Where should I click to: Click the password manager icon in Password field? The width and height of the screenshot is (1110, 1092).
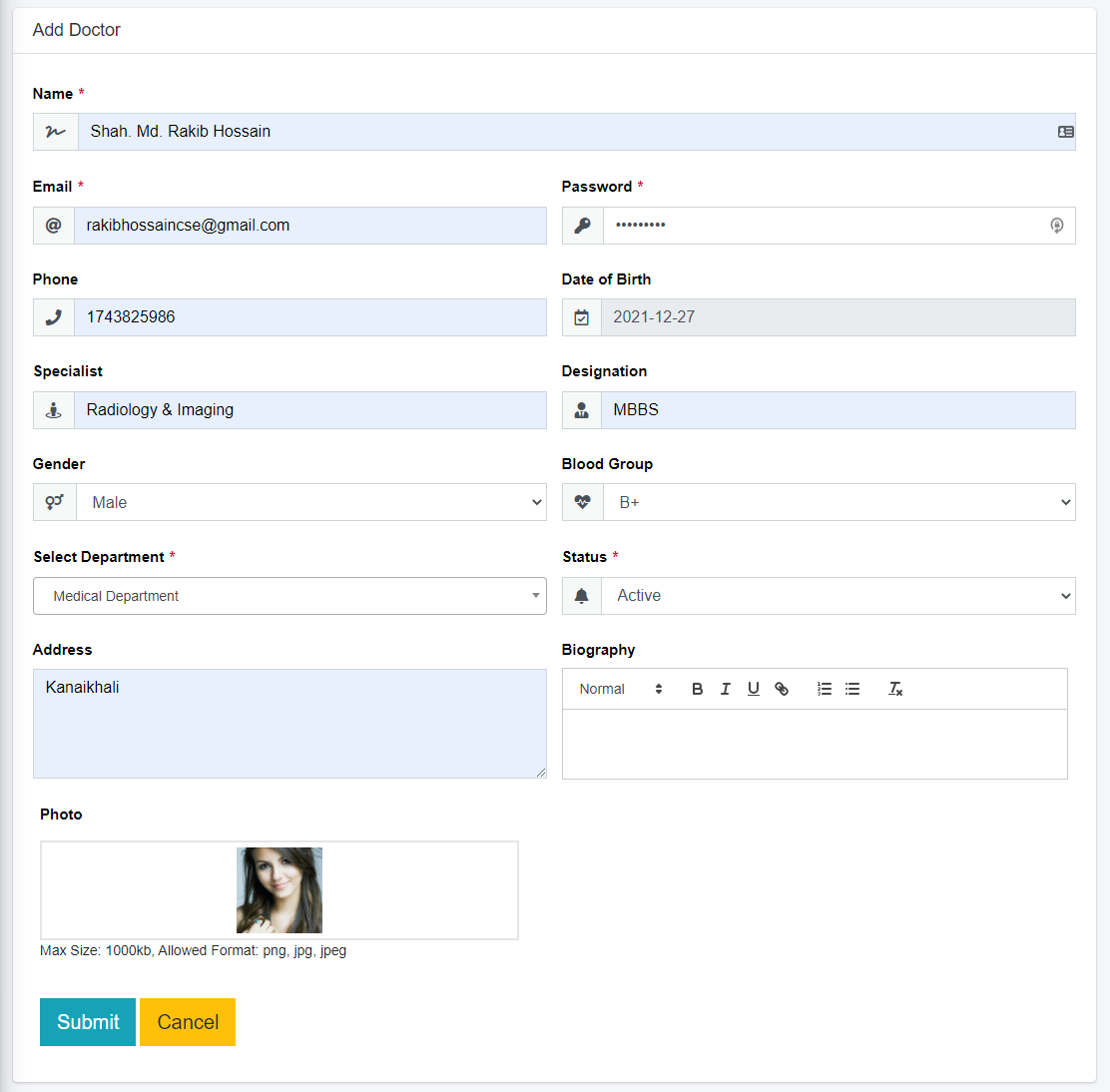tap(1057, 226)
